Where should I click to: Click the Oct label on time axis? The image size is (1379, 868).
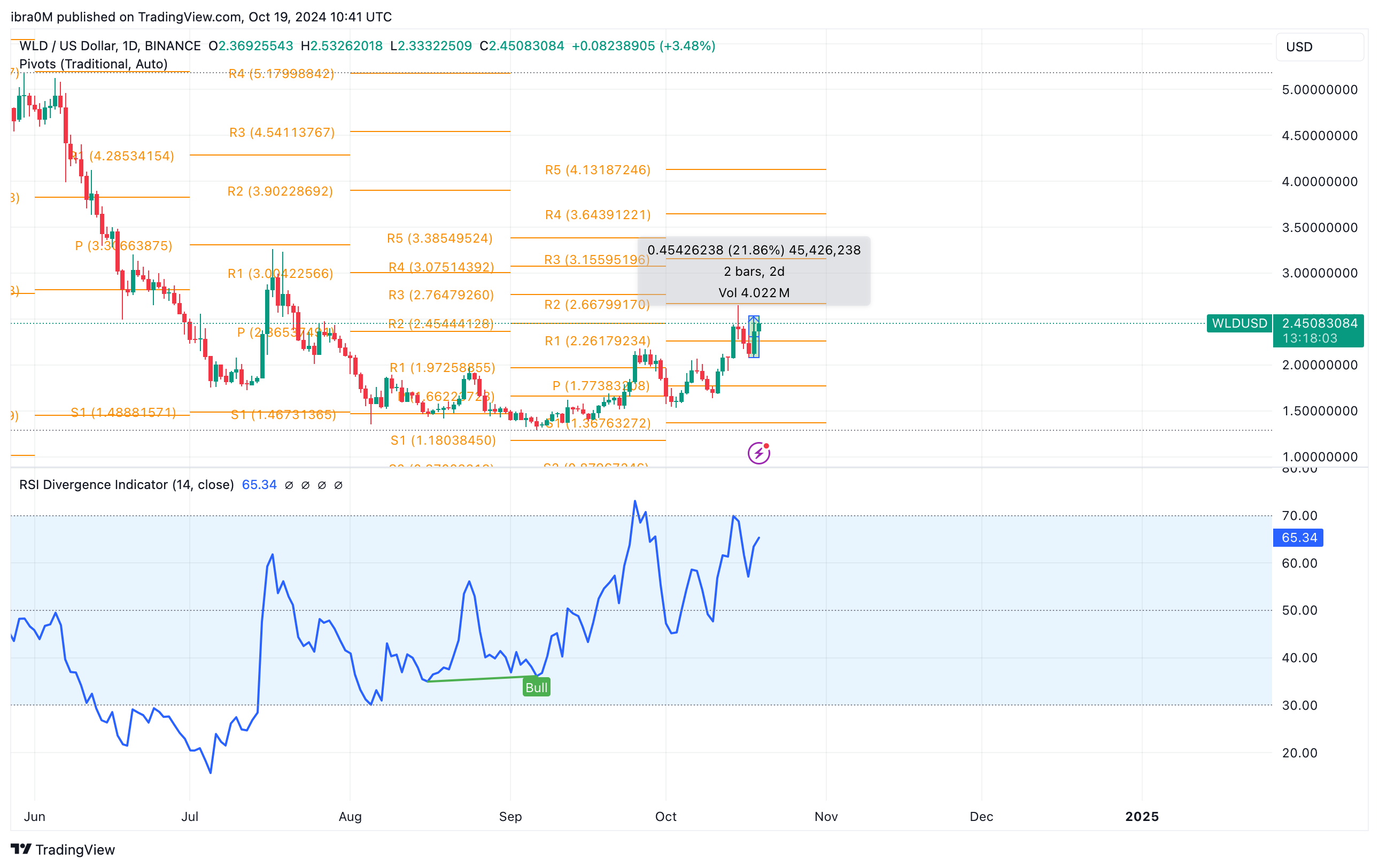665,816
